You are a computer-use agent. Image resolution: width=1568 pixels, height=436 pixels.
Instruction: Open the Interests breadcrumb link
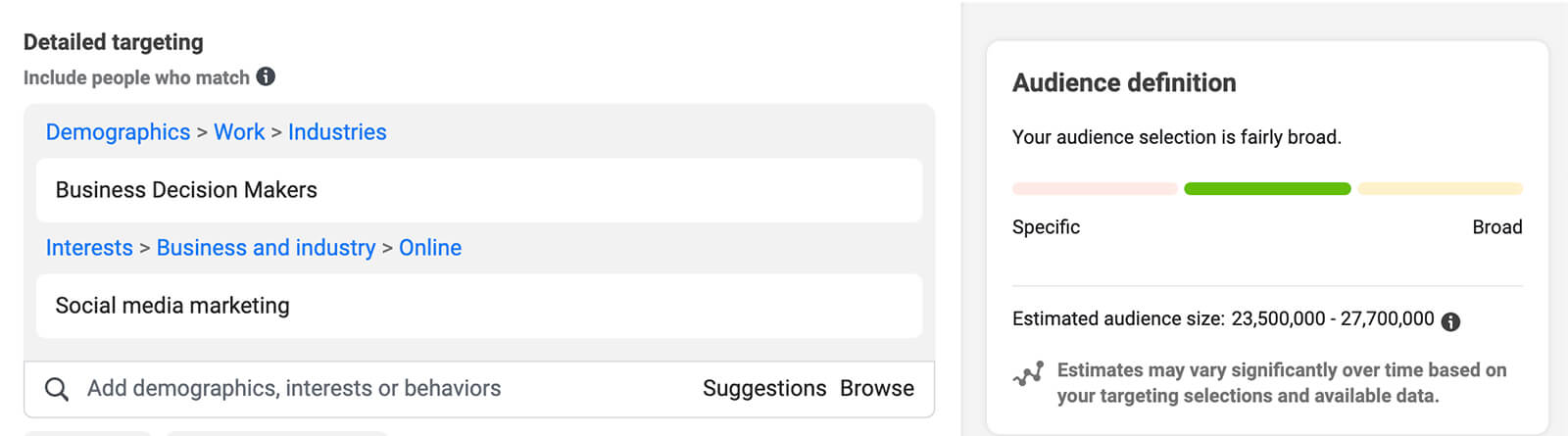[89, 248]
